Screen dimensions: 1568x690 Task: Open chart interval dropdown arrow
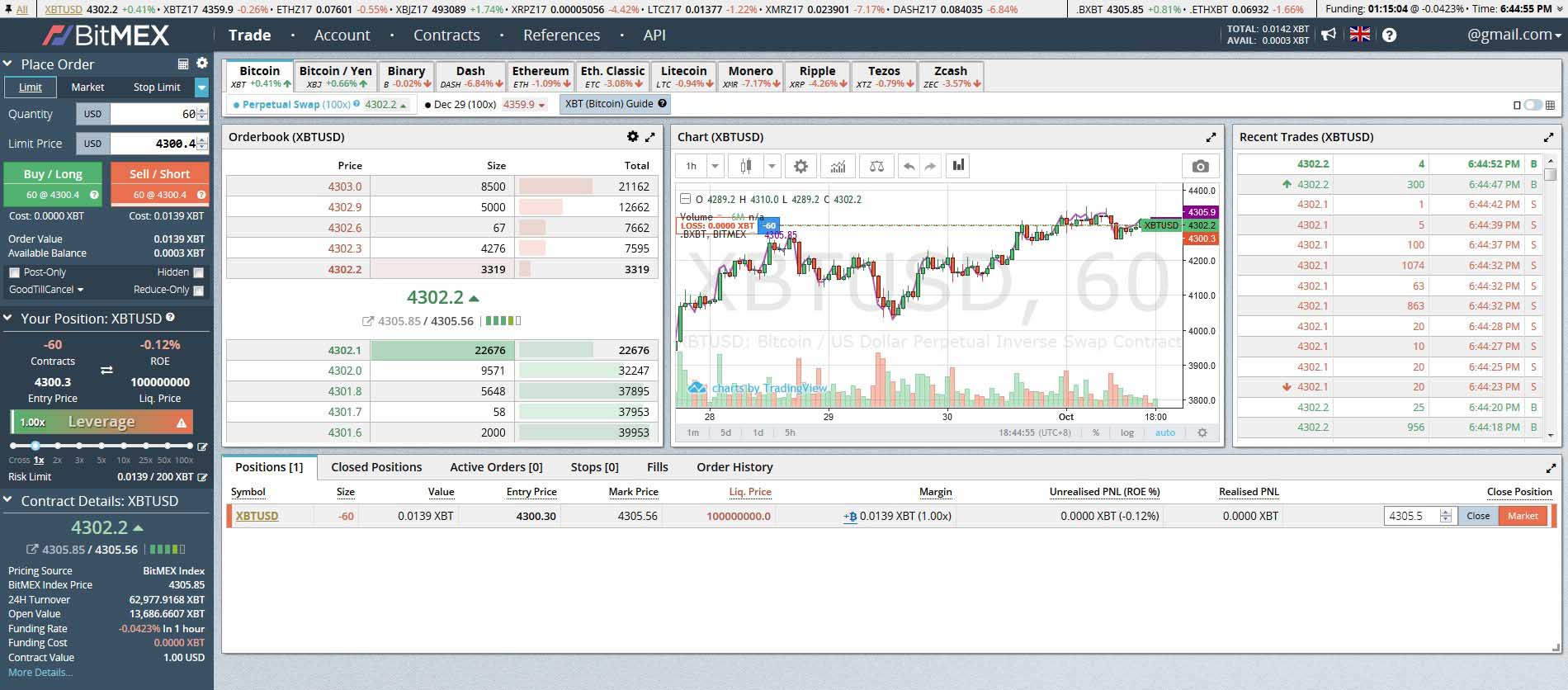pyautogui.click(x=716, y=166)
